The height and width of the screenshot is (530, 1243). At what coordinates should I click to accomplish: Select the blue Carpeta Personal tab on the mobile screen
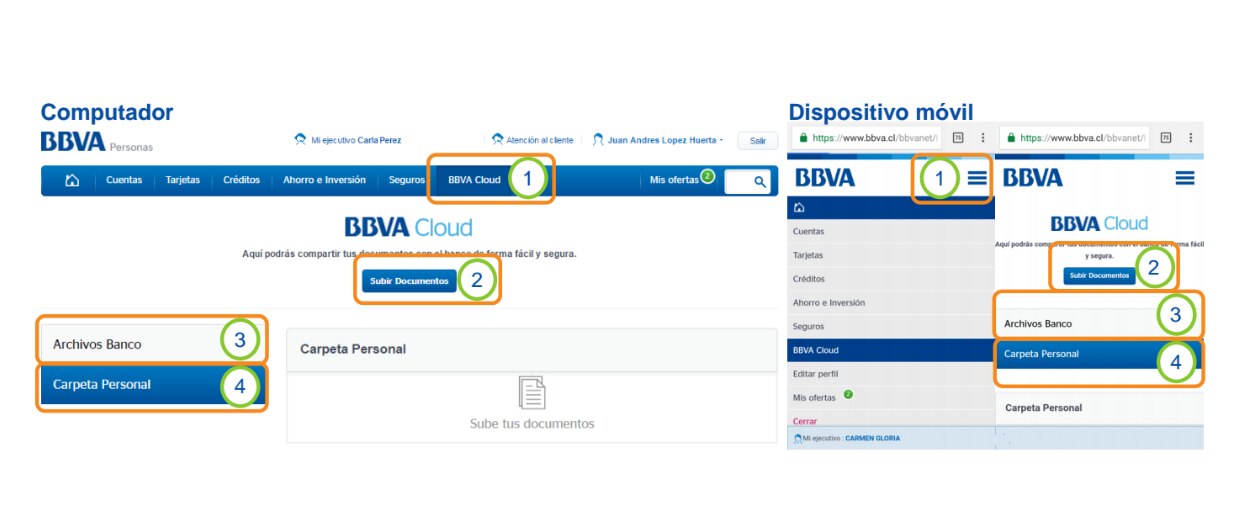pyautogui.click(x=1099, y=354)
